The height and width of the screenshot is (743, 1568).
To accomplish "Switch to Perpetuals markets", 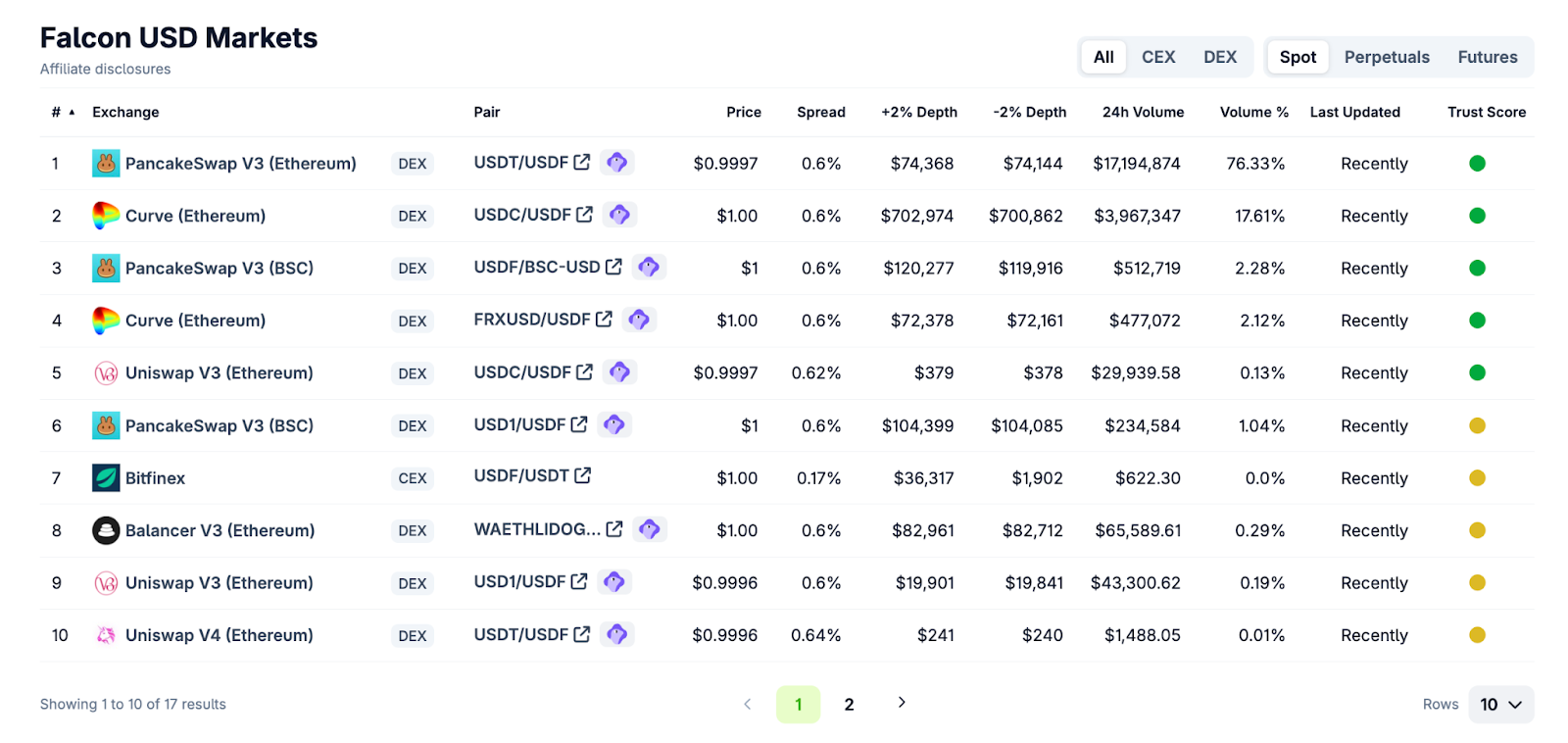I will tap(1387, 57).
